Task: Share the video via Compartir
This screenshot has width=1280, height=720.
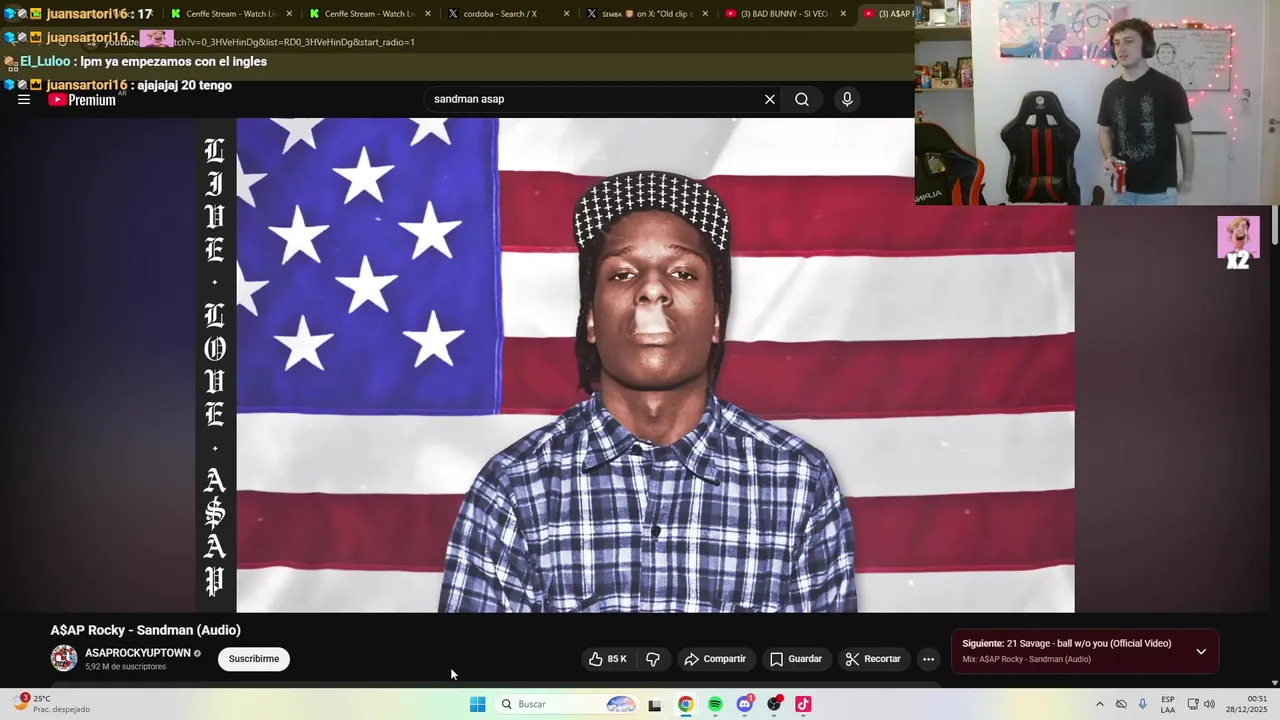Action: (x=715, y=659)
